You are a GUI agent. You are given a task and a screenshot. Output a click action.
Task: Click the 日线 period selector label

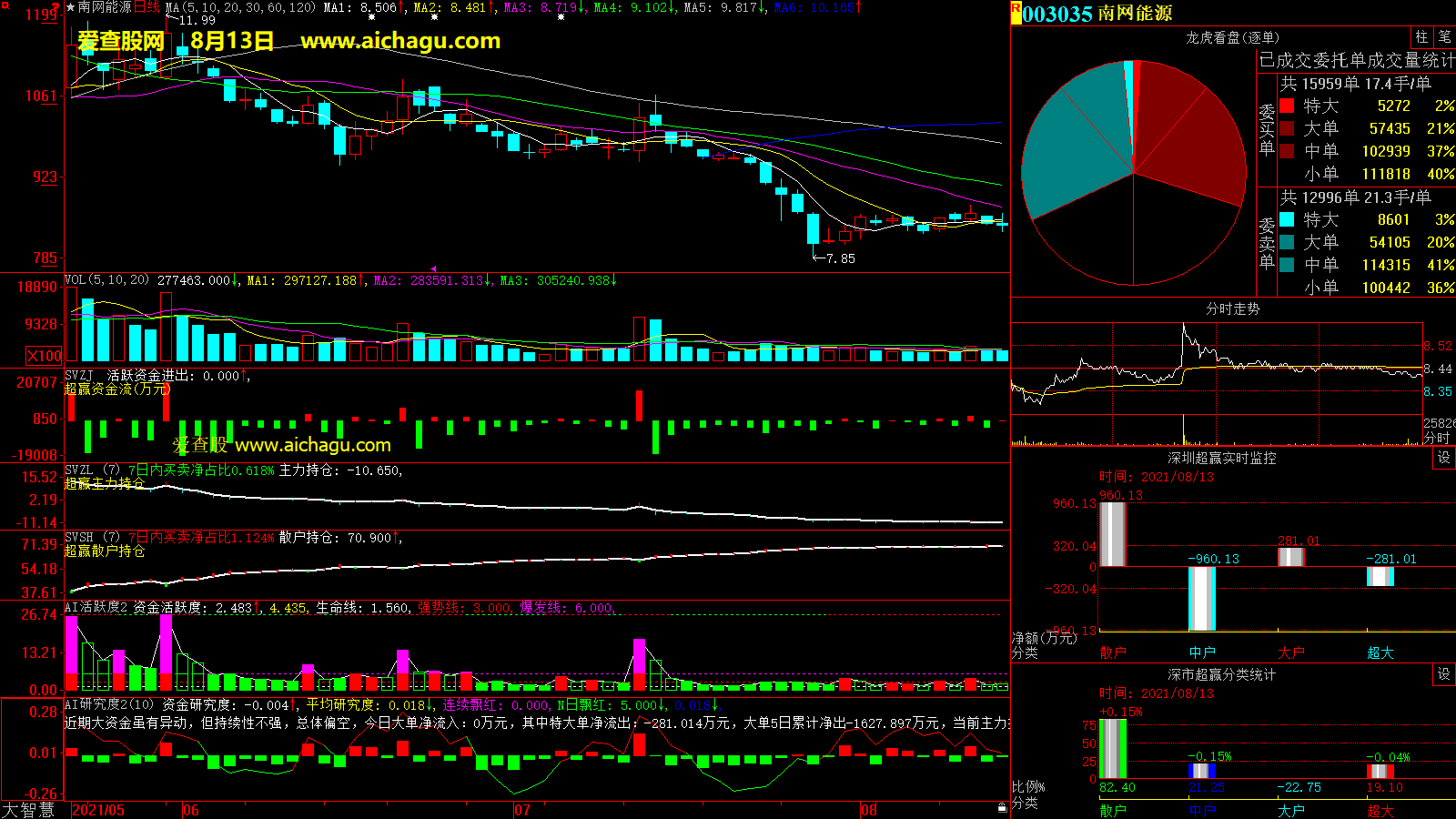coord(147,7)
